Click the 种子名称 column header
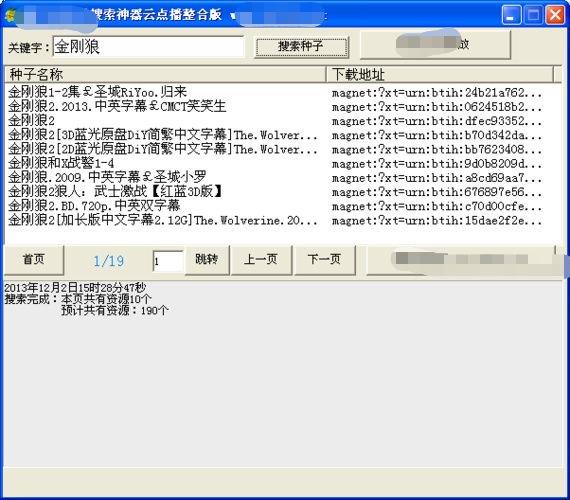Screen dimensions: 570x500 point(165,75)
